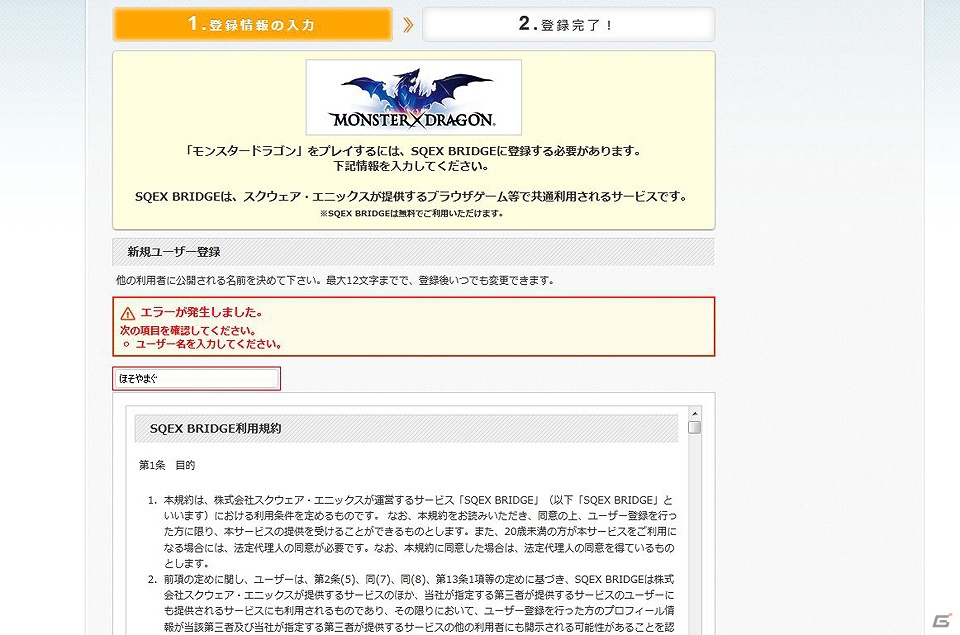This screenshot has height=635, width=960.
Task: Click the step 2 登録完了 tab
Action: point(568,24)
